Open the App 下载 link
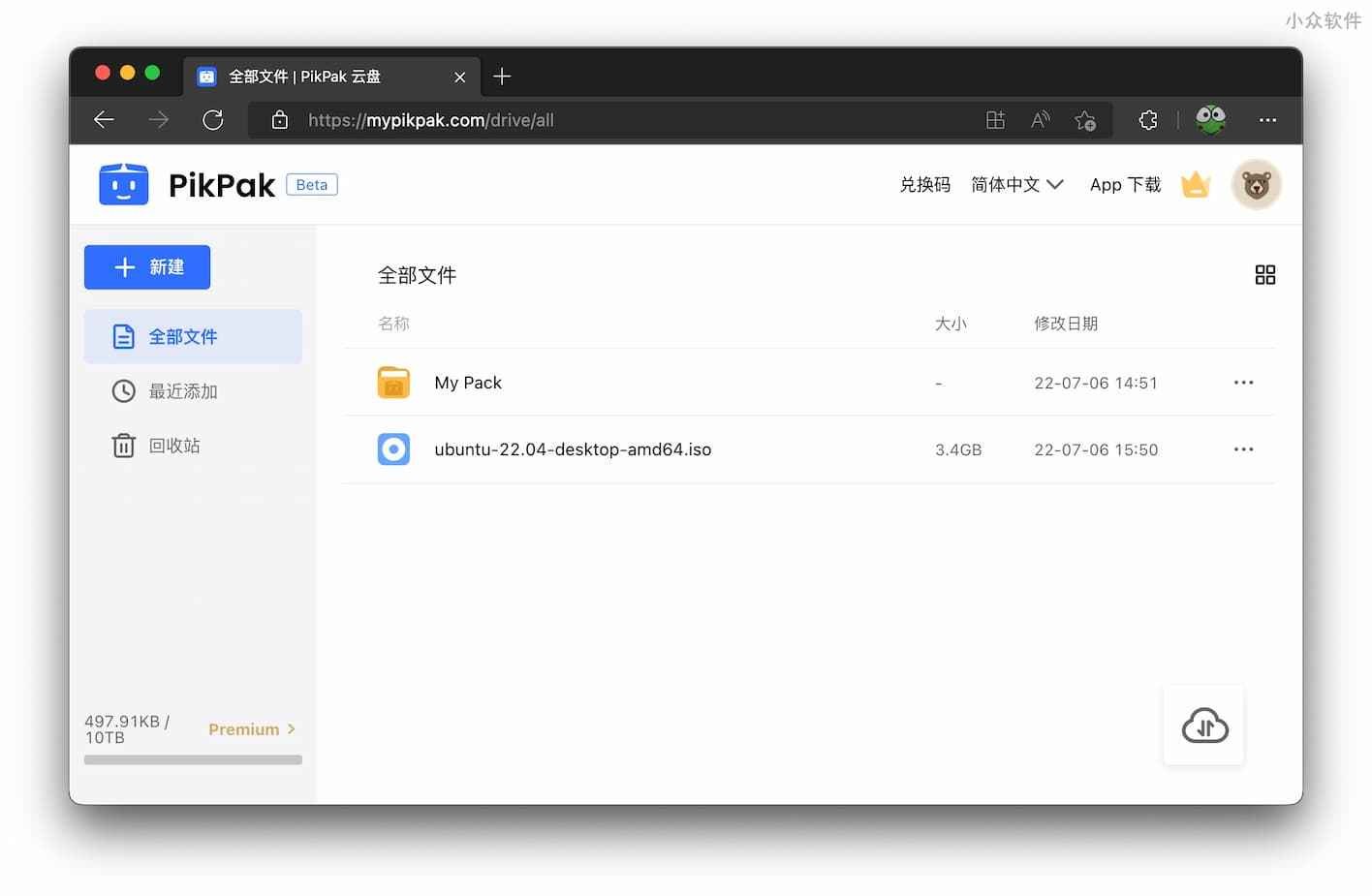 [1125, 184]
